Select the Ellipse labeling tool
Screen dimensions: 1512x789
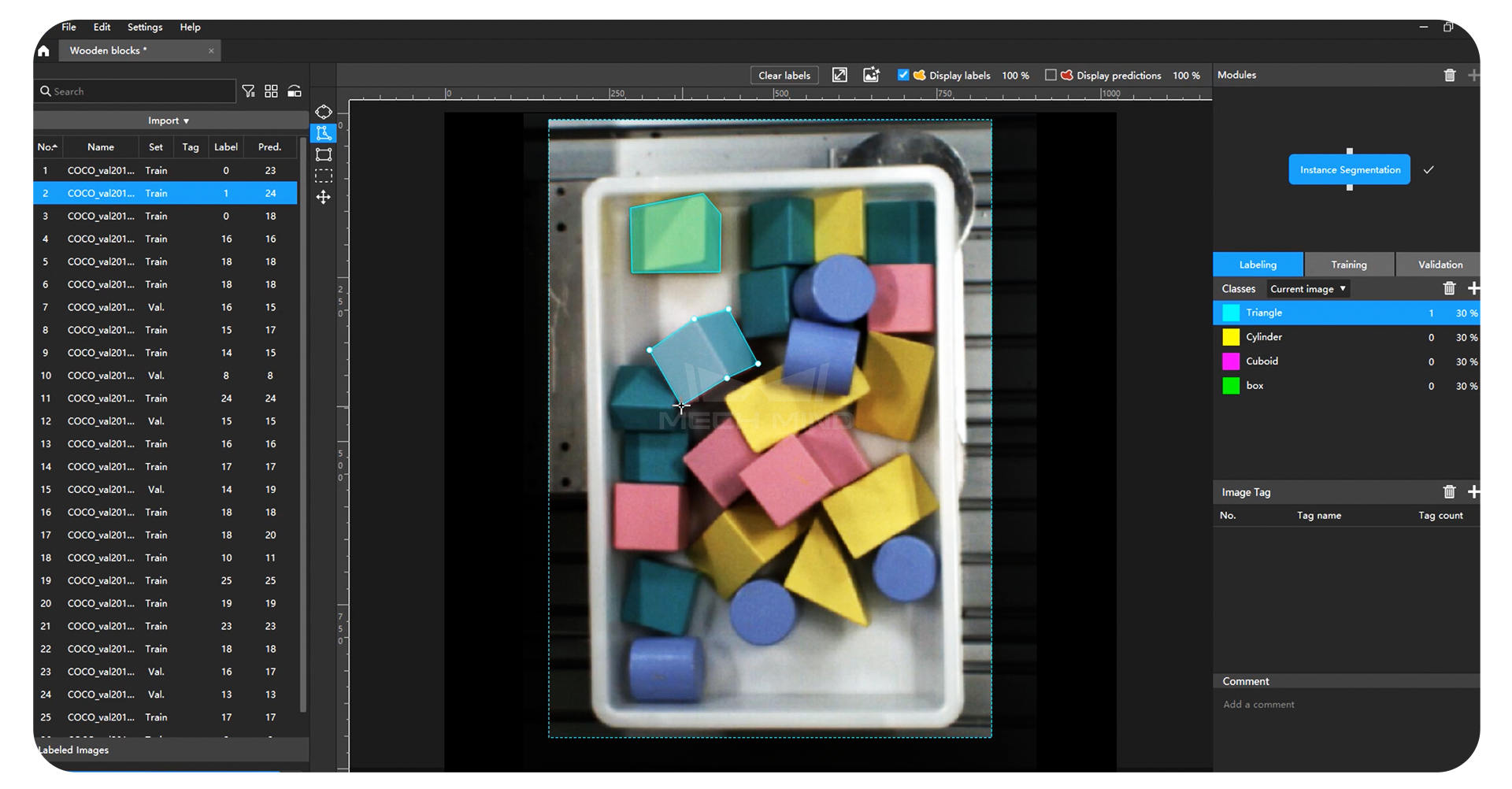point(324,112)
